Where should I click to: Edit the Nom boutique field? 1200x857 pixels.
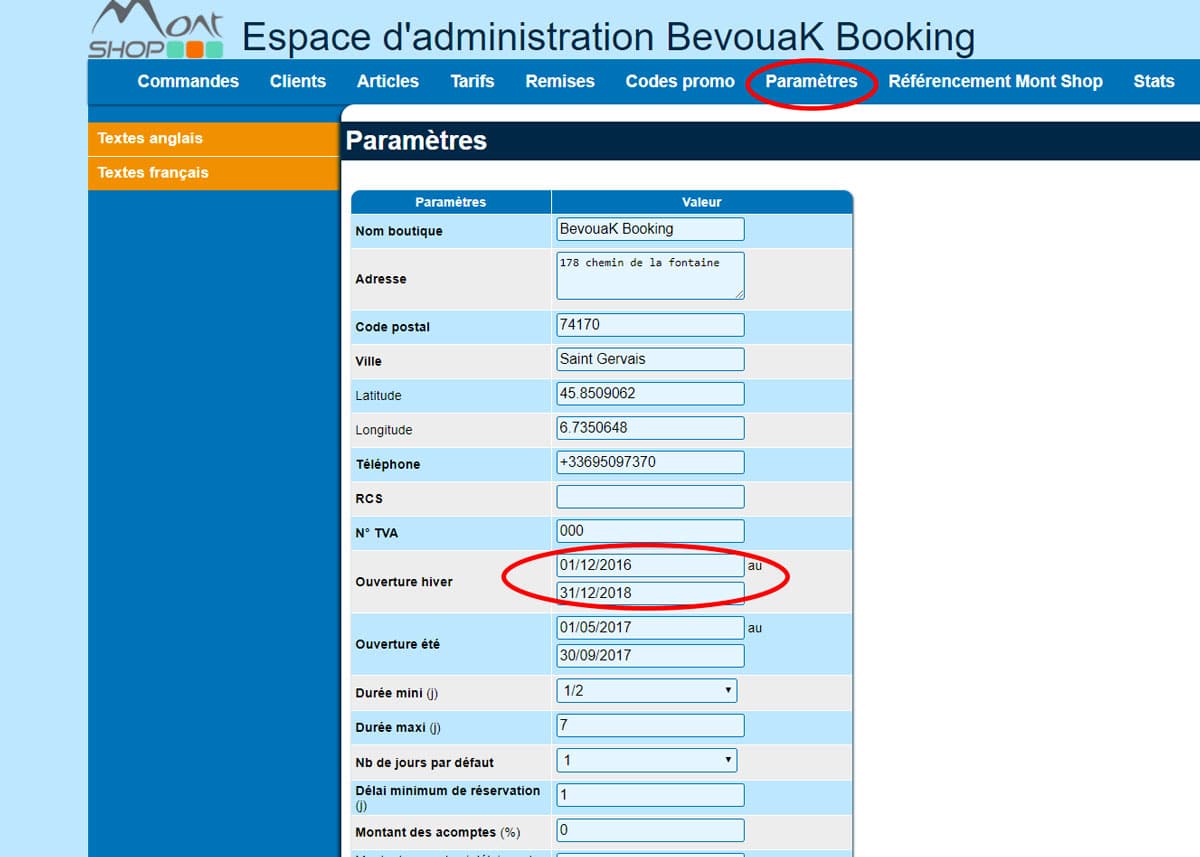(x=650, y=229)
